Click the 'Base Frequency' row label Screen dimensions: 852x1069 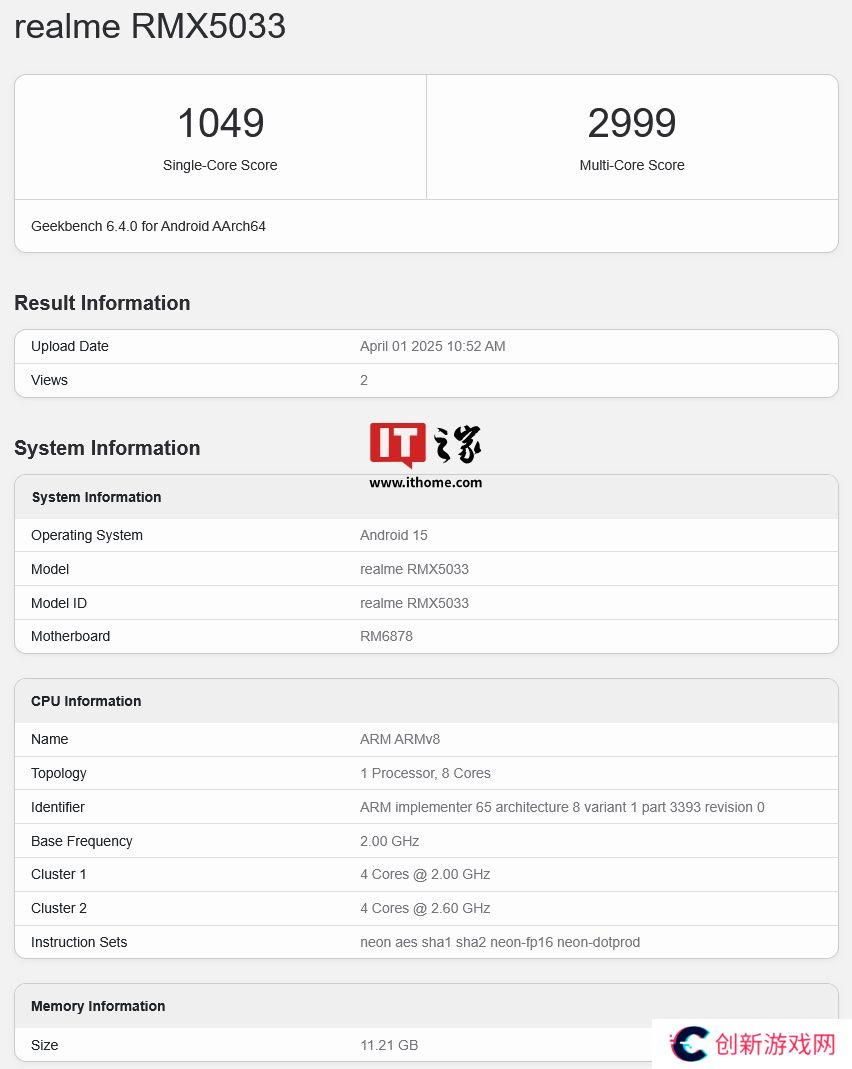pyautogui.click(x=81, y=841)
